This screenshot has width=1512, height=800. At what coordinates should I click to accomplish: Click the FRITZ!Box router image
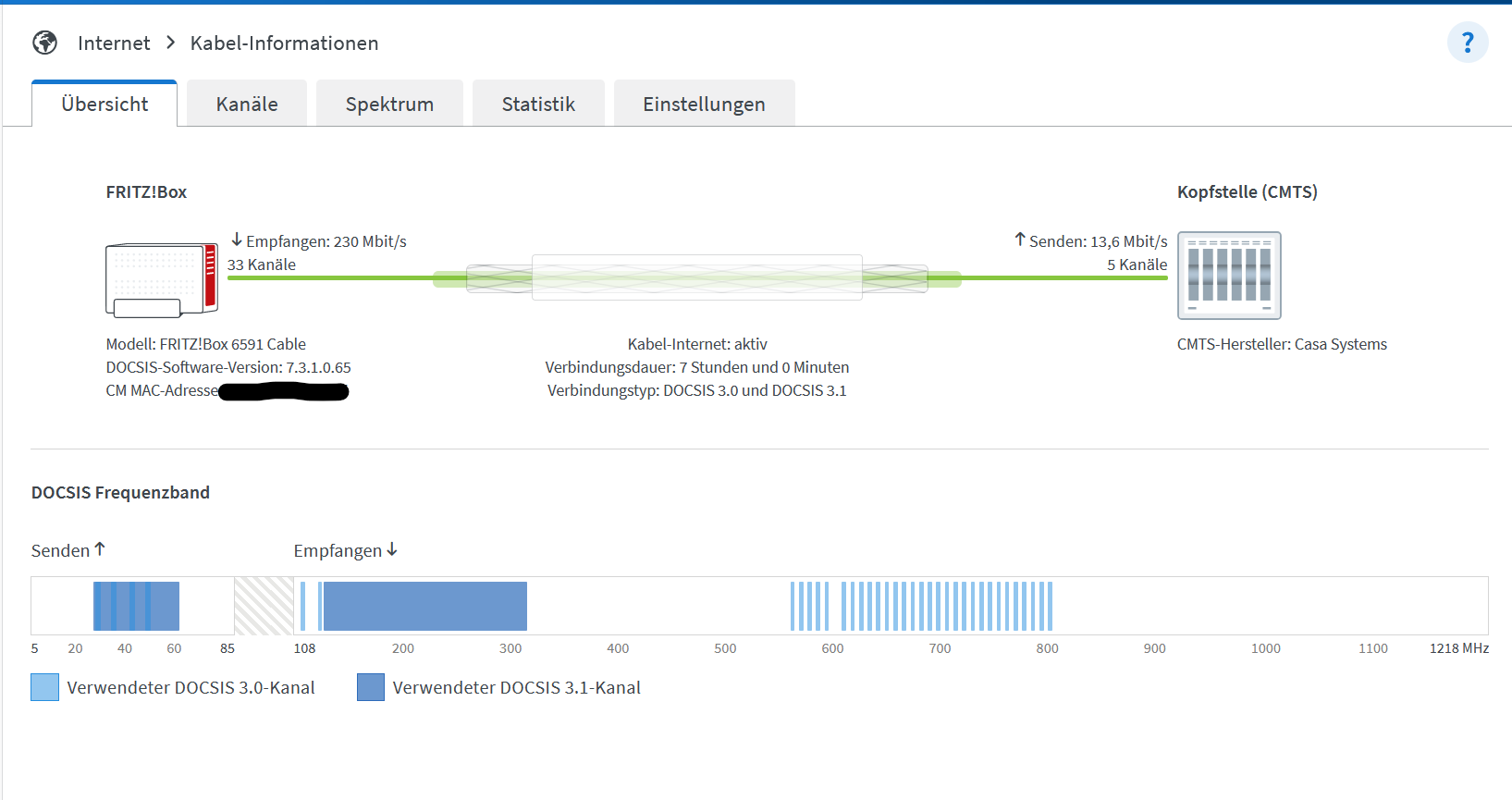point(162,280)
